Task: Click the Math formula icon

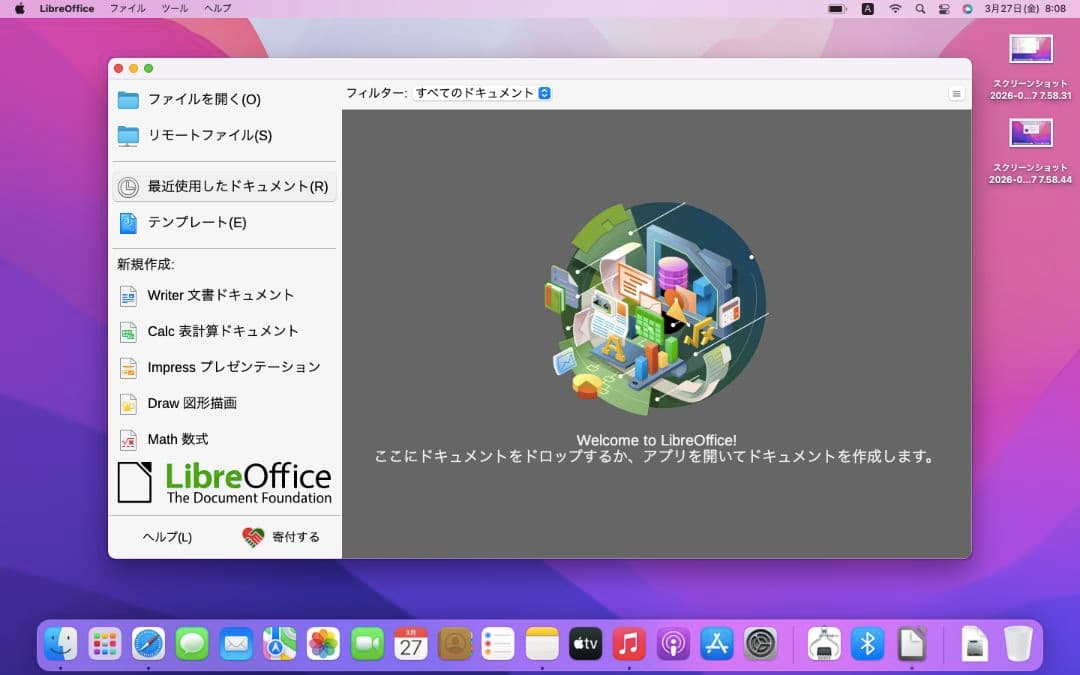Action: tap(128, 439)
